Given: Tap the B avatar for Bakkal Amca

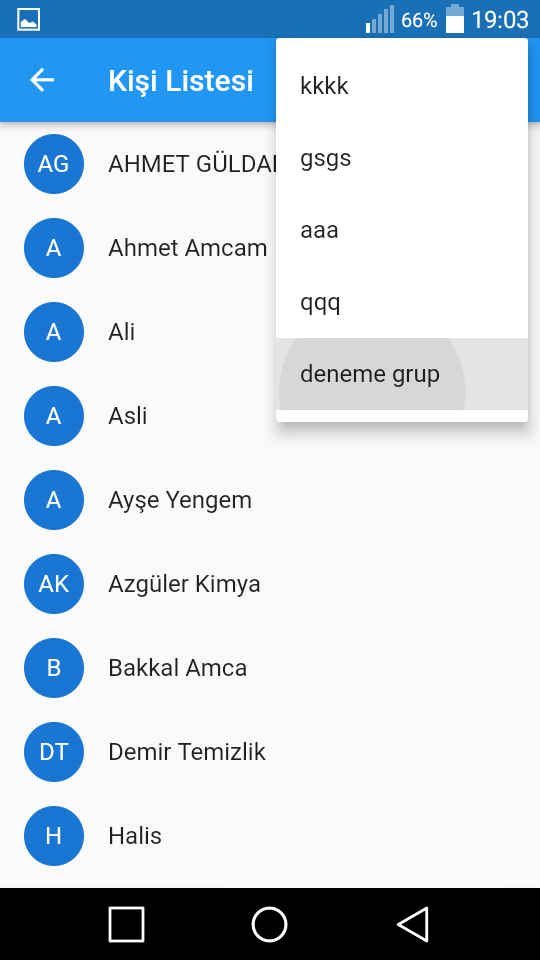Looking at the screenshot, I should pos(54,668).
